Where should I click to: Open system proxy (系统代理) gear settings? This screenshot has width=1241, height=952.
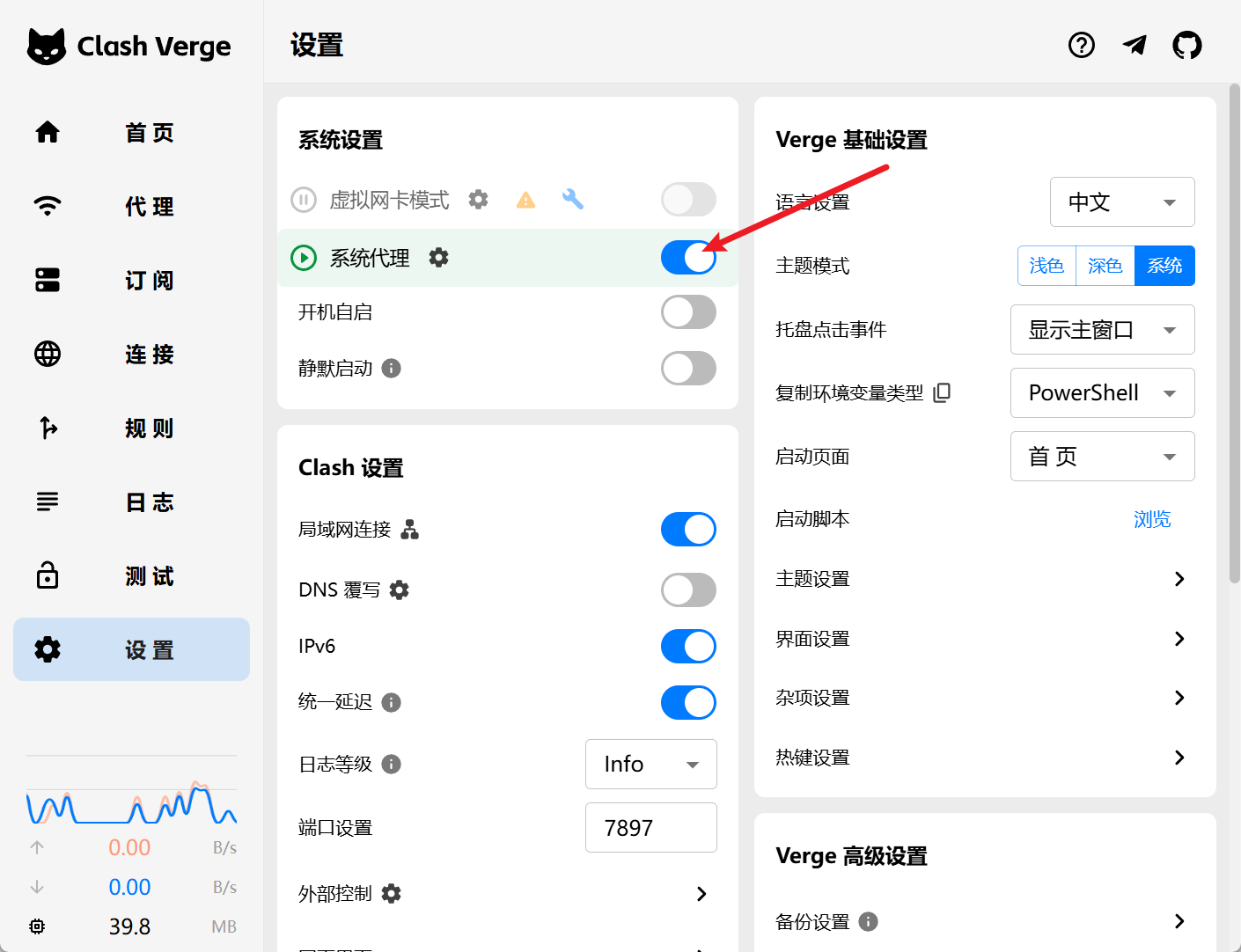click(438, 258)
